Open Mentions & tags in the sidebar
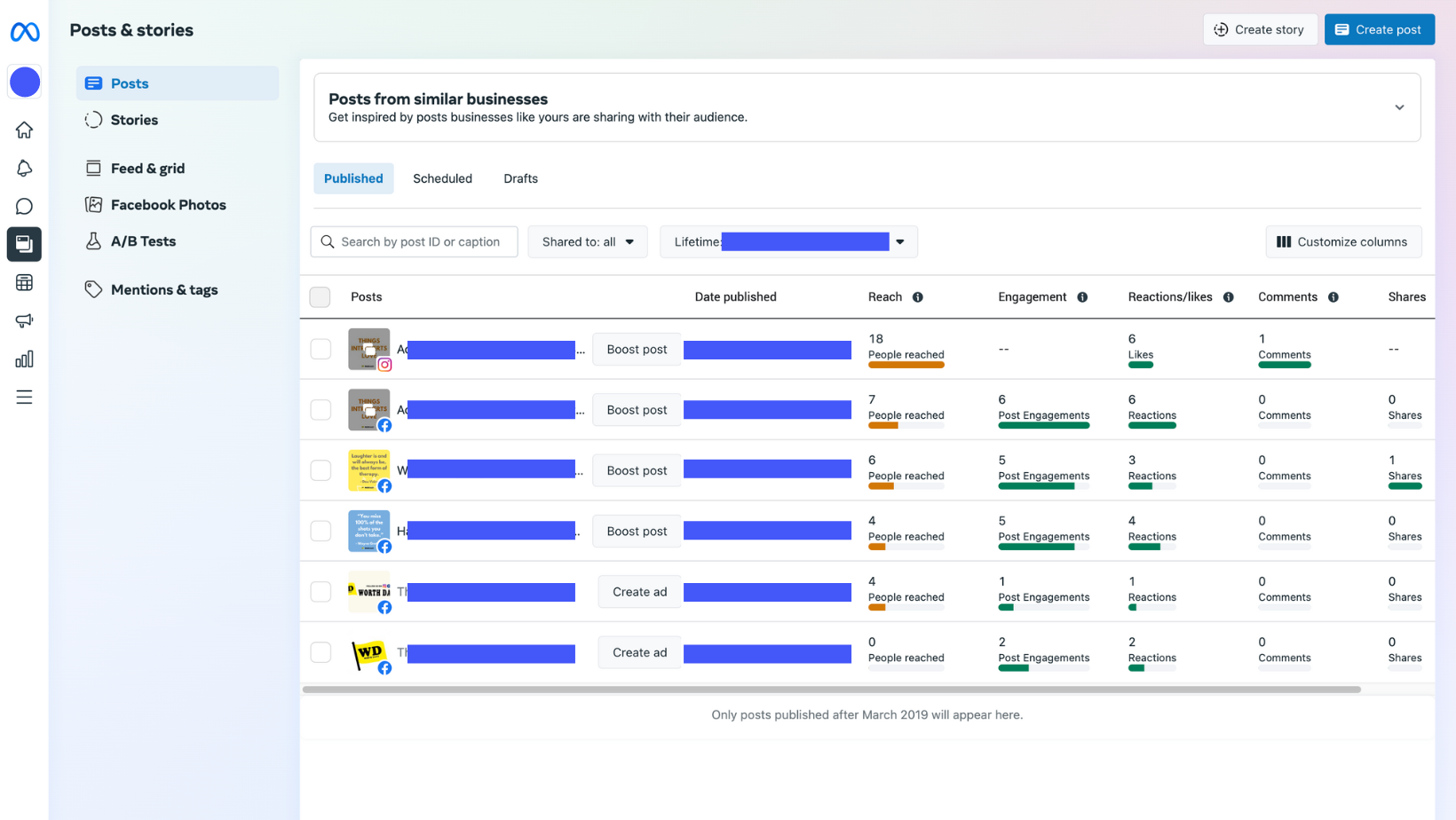This screenshot has width=1456, height=820. [x=178, y=289]
